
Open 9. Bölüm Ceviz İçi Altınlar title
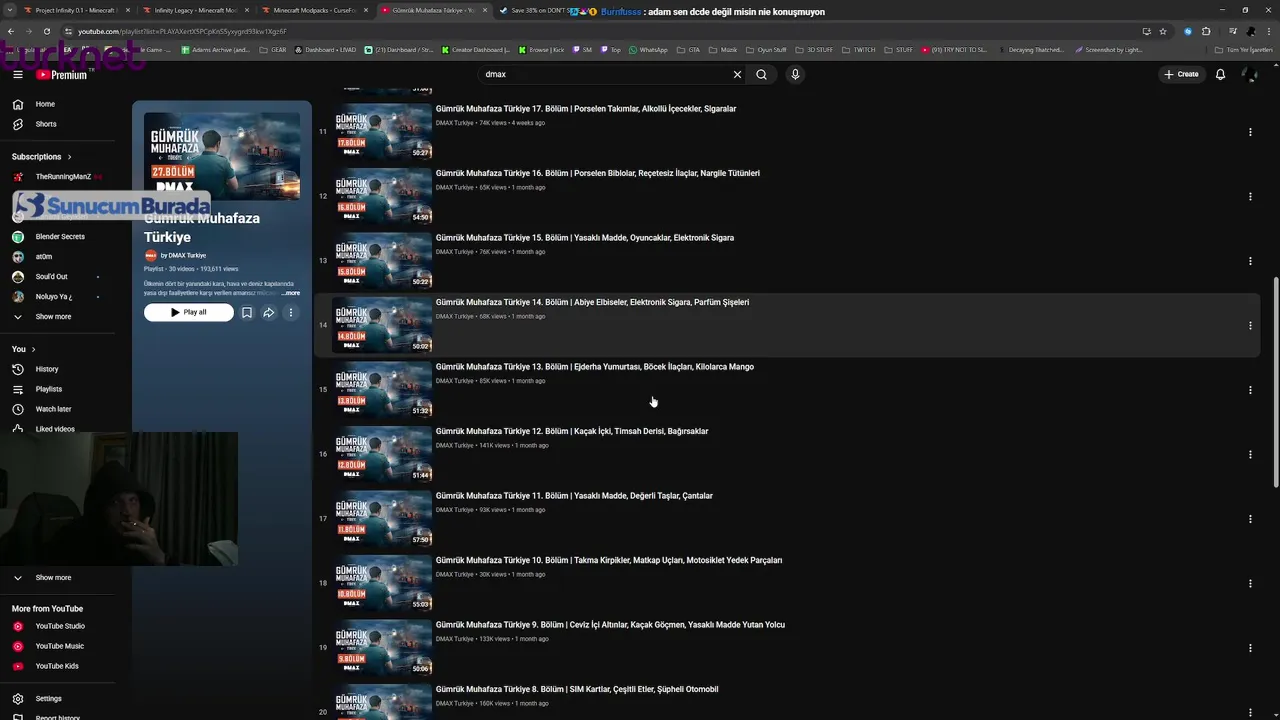pyautogui.click(x=610, y=625)
